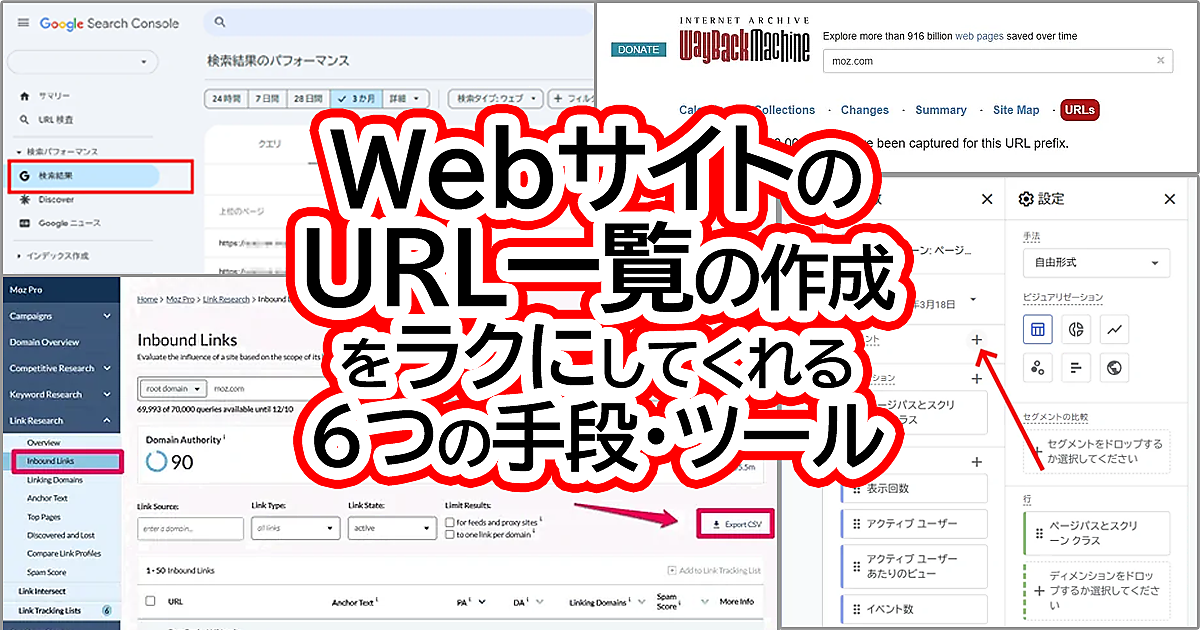Switch to the line chart visualization
Image resolution: width=1200 pixels, height=630 pixels.
tap(1114, 329)
